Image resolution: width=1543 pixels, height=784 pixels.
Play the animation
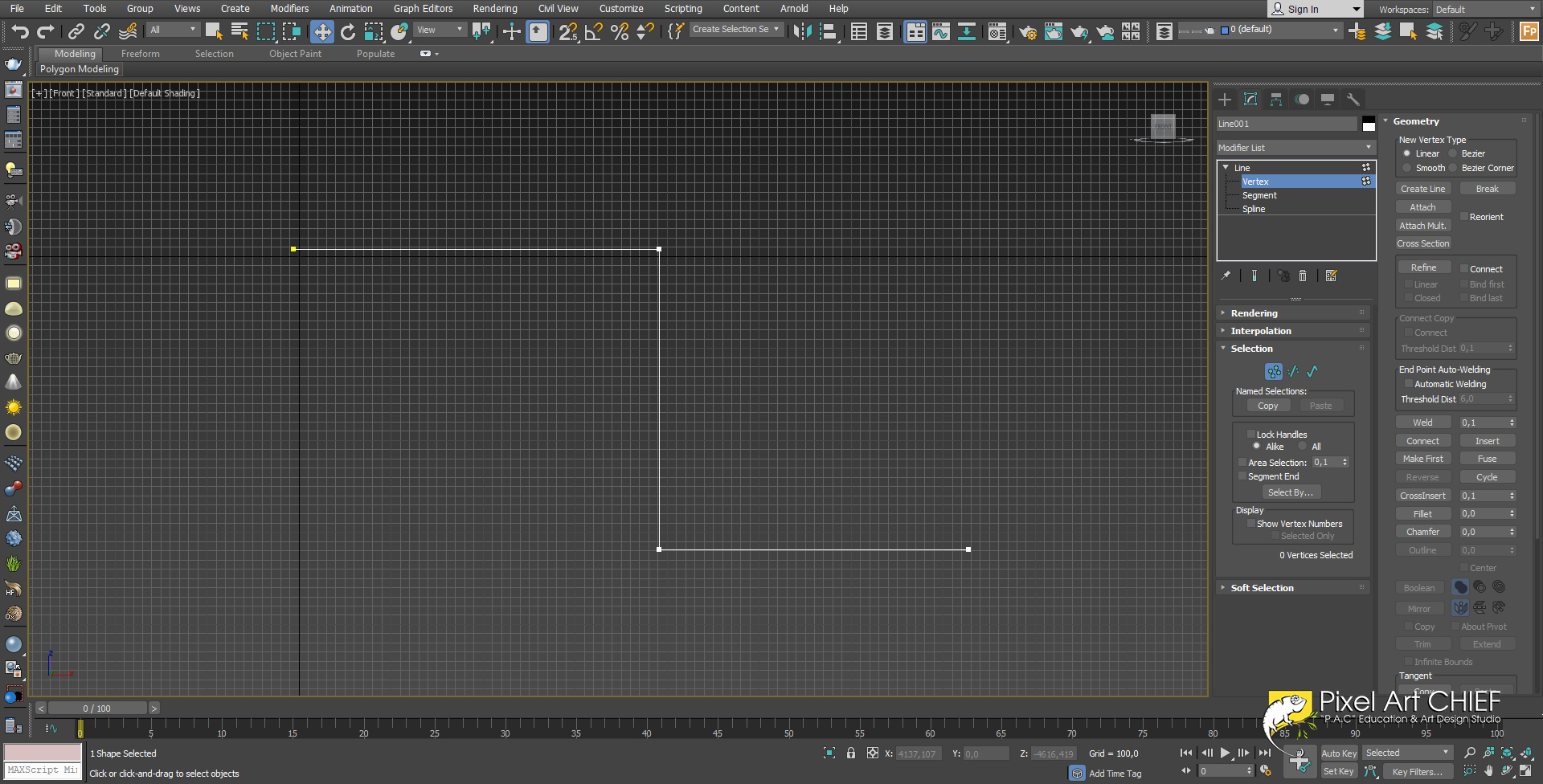[x=1225, y=753]
